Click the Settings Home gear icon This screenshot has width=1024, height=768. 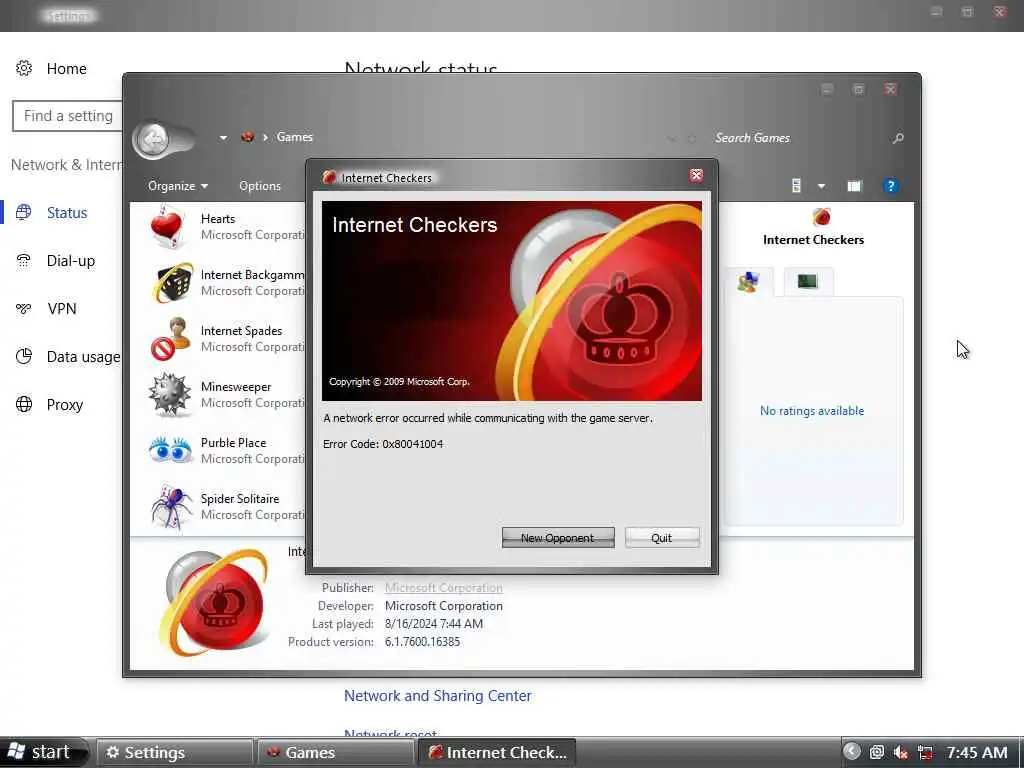[x=24, y=68]
